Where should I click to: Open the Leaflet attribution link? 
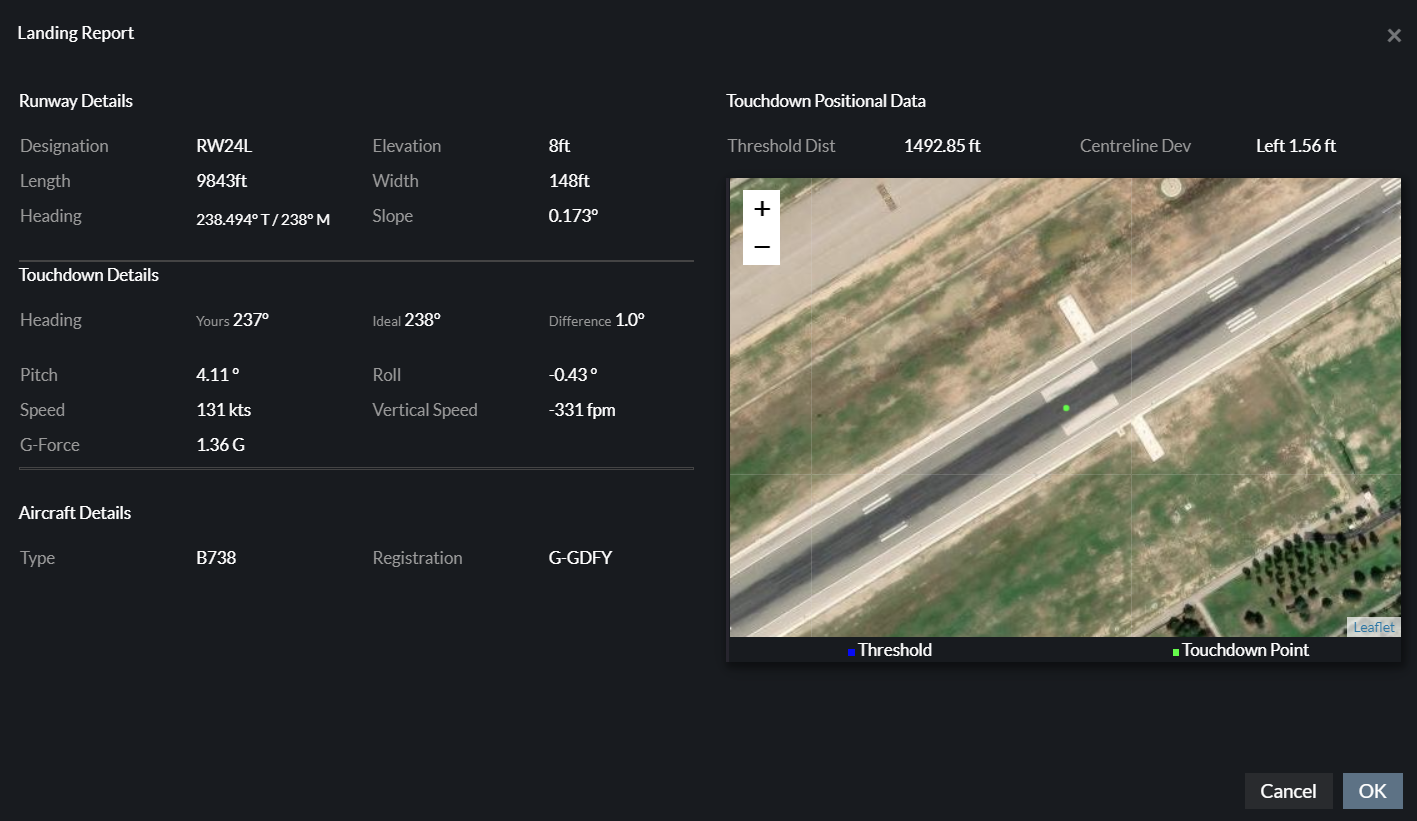(x=1373, y=627)
